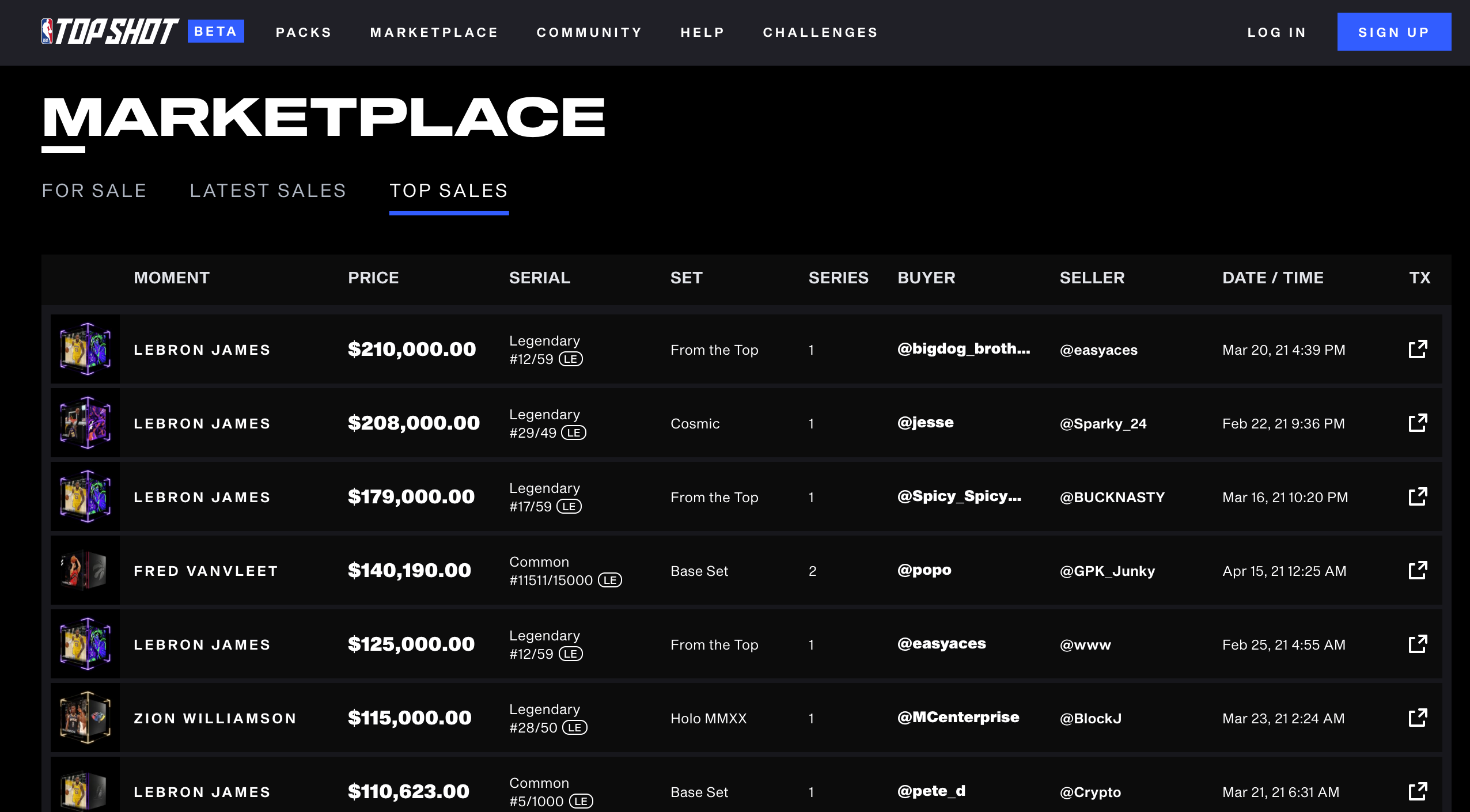Open transaction link for Fred VanVleet sale

(1418, 570)
